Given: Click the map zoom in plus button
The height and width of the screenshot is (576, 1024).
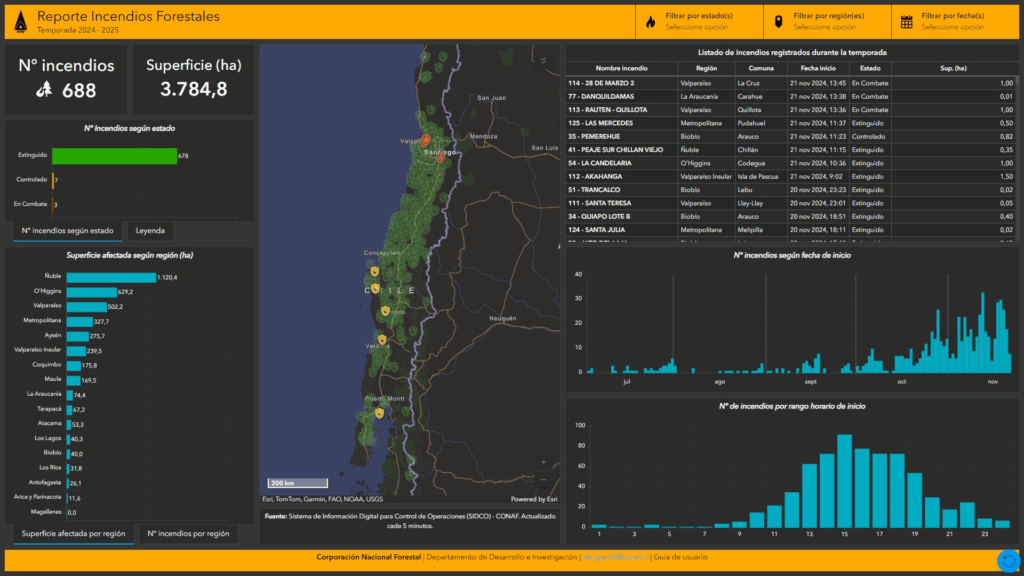Looking at the screenshot, I should click(x=543, y=463).
